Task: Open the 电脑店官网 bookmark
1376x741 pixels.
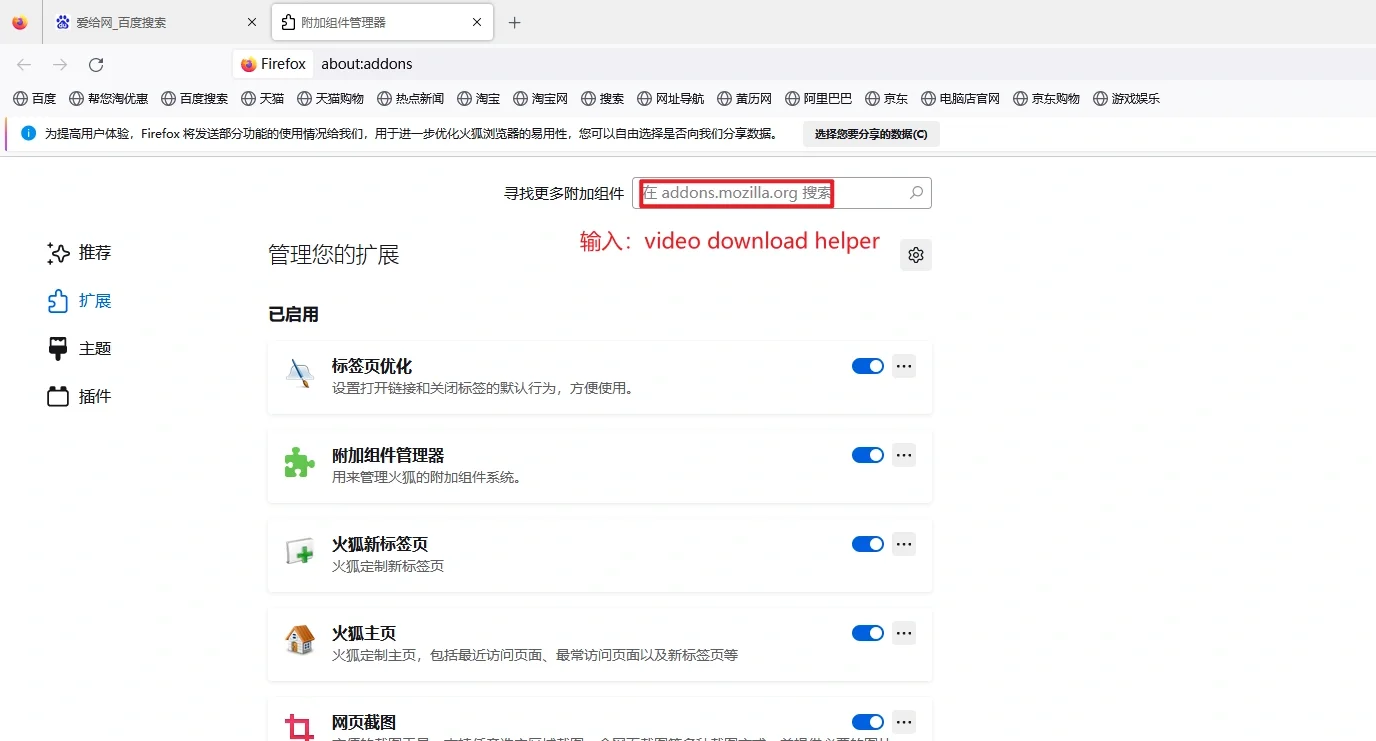Action: coord(960,98)
